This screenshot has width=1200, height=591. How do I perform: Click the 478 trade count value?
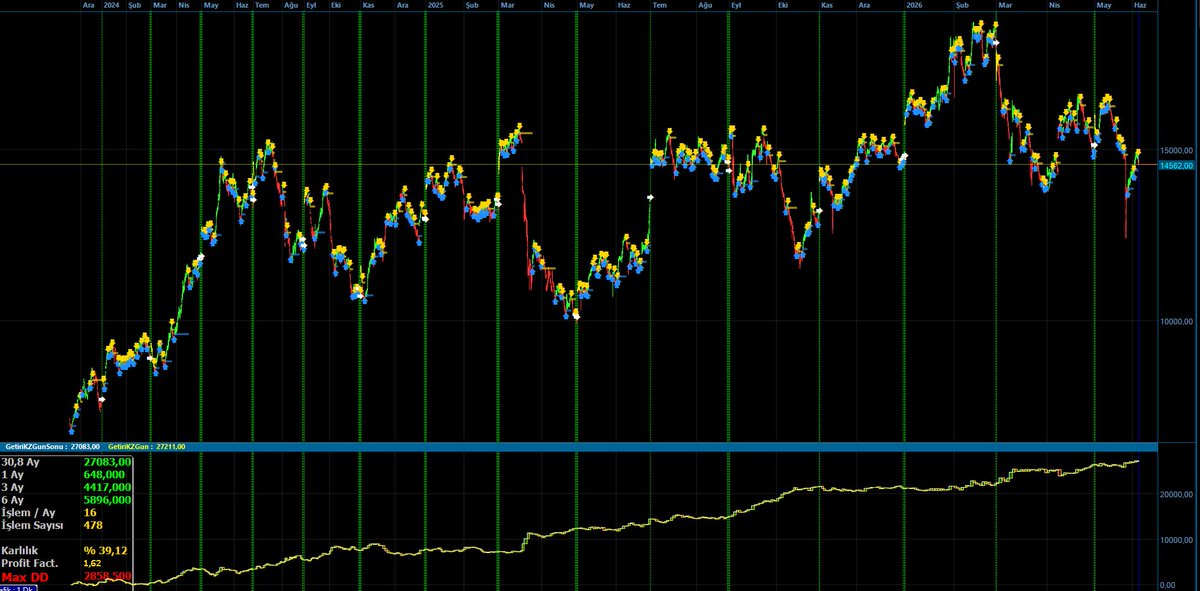(95, 525)
